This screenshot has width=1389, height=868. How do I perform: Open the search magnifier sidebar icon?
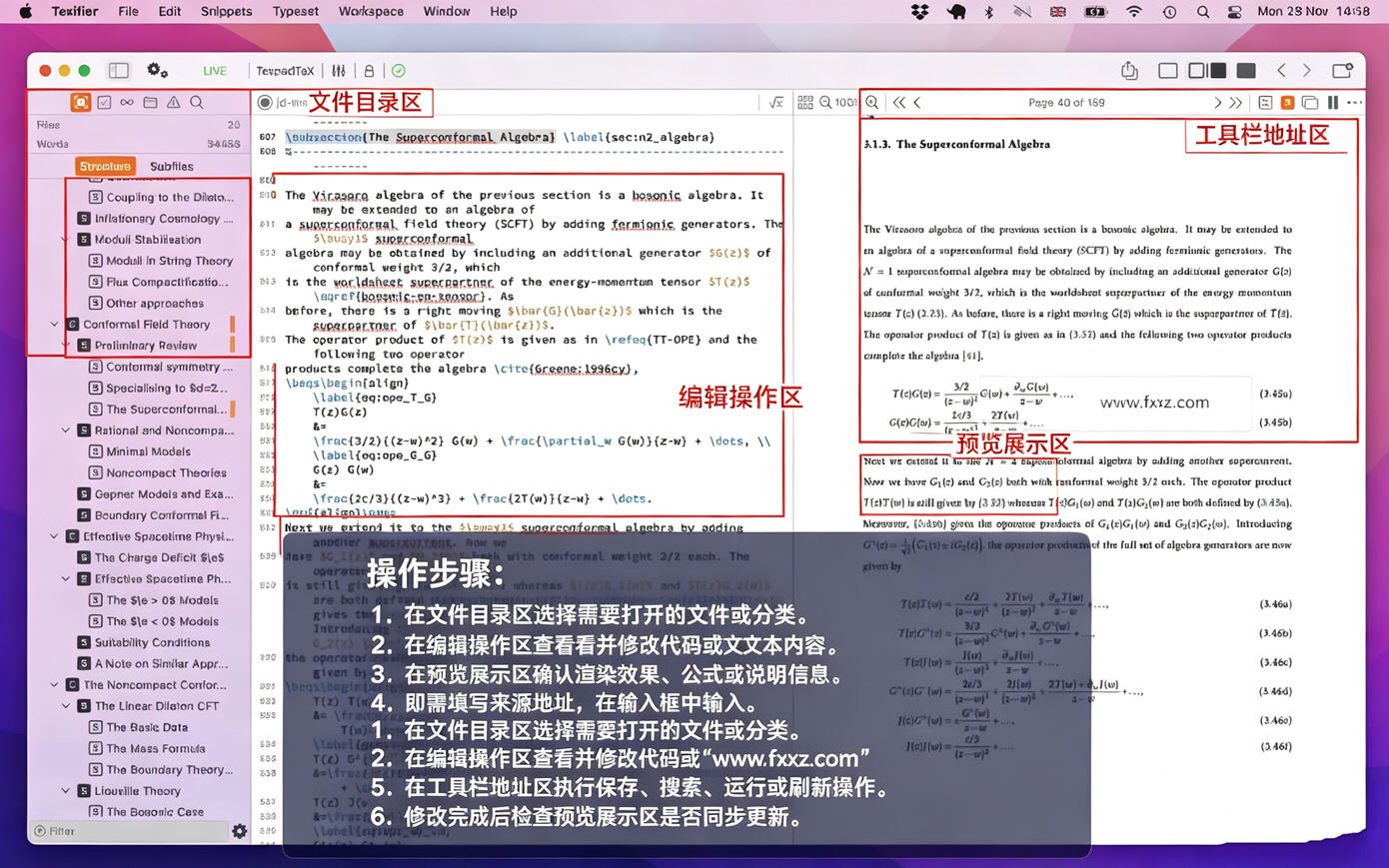point(197,102)
